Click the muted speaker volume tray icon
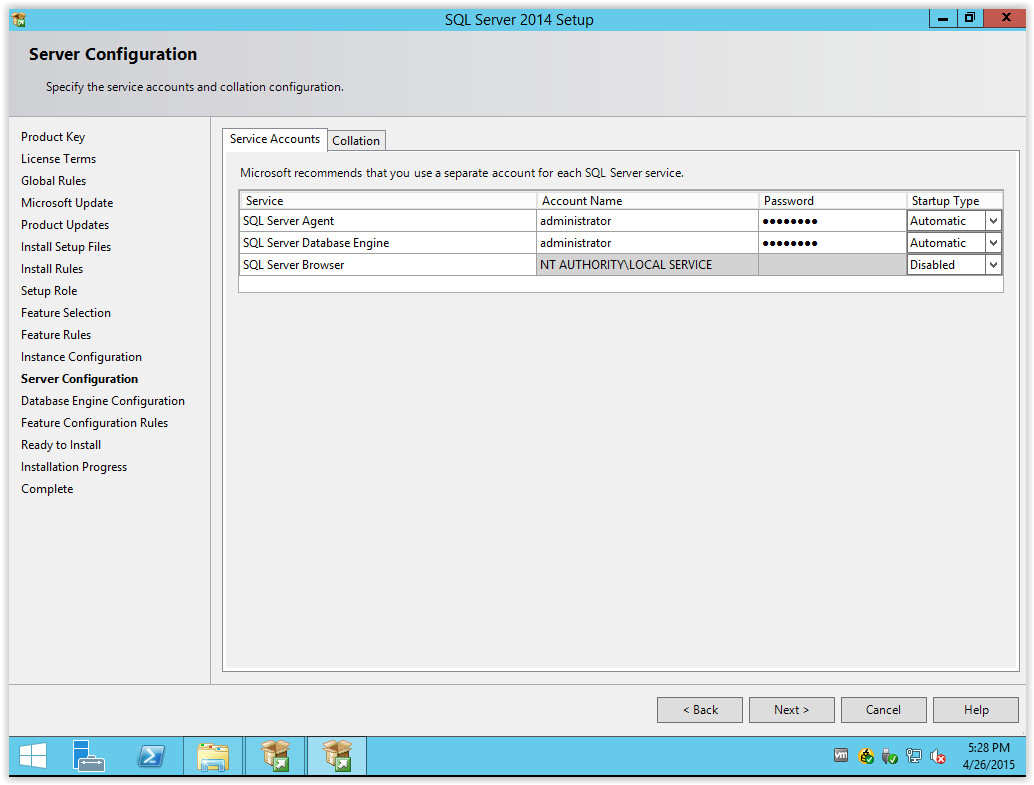This screenshot has height=785, width=1034. [x=938, y=757]
